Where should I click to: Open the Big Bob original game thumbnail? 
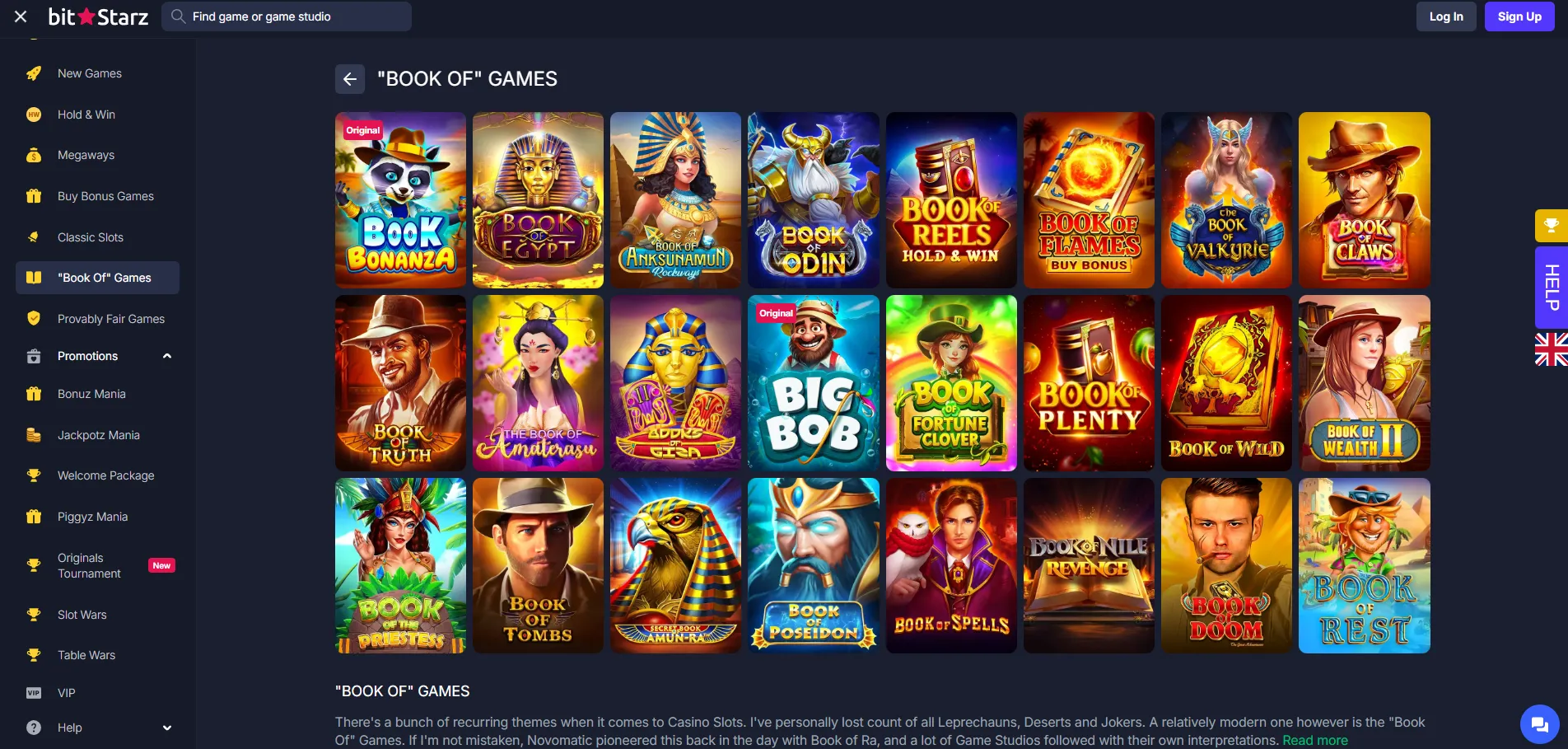(x=814, y=383)
